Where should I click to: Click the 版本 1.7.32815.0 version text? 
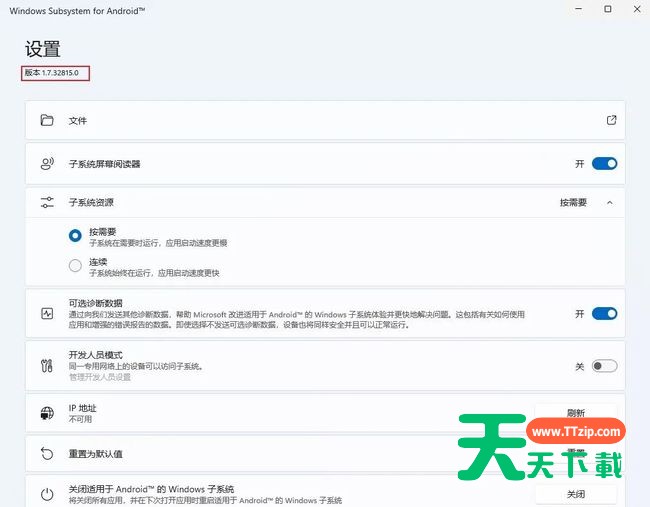[51, 73]
